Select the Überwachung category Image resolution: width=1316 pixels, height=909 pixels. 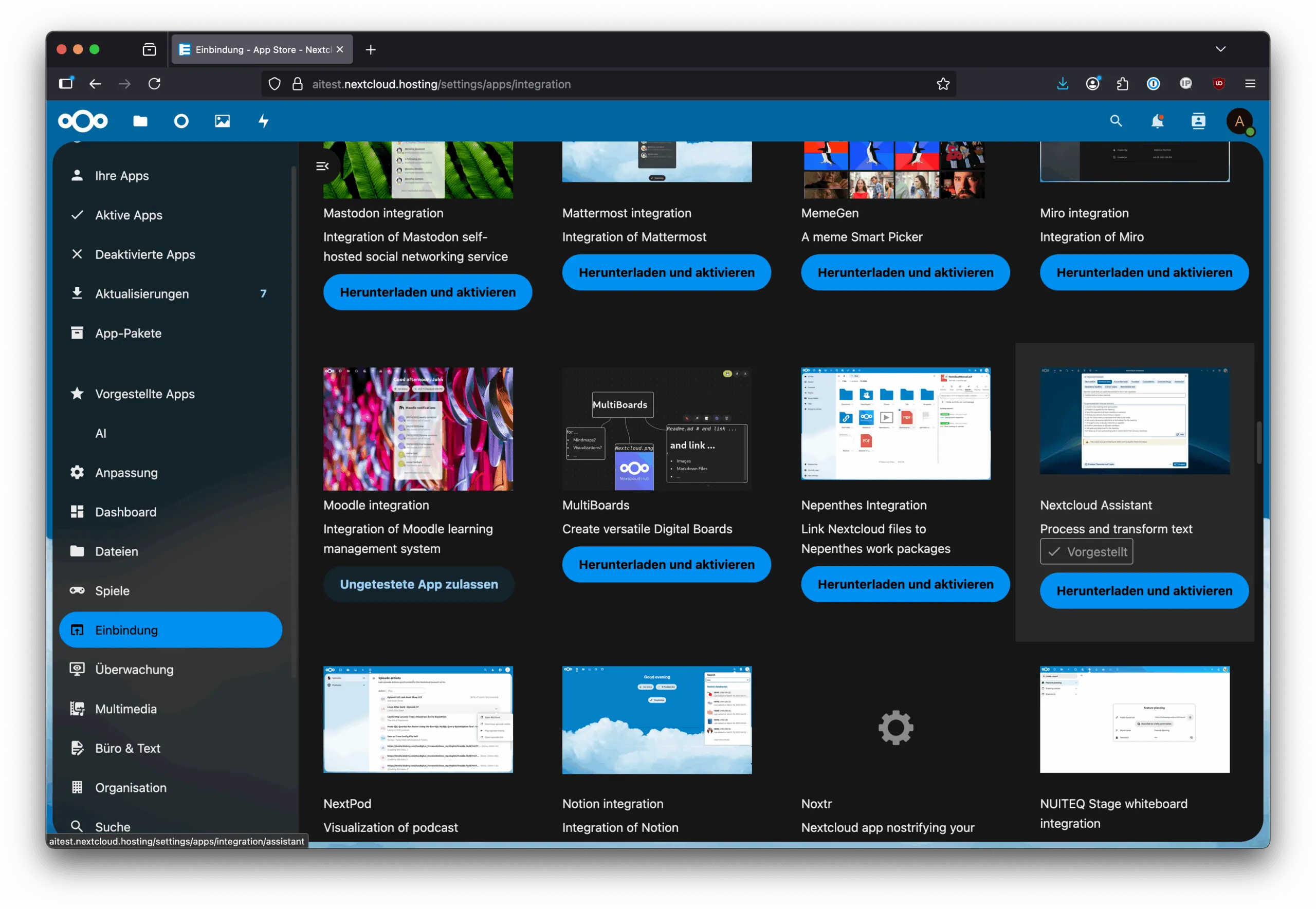(x=170, y=669)
